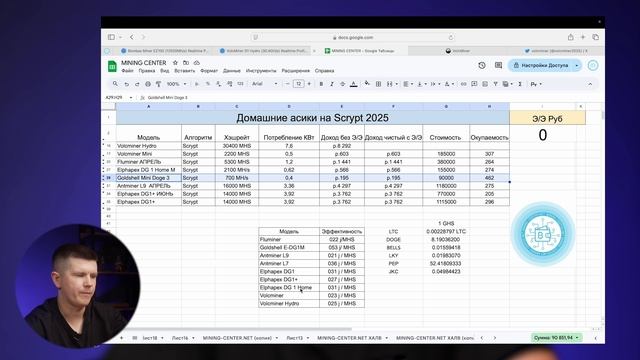The image size is (640, 360).
Task: Open the Правка menu
Action: point(147,71)
